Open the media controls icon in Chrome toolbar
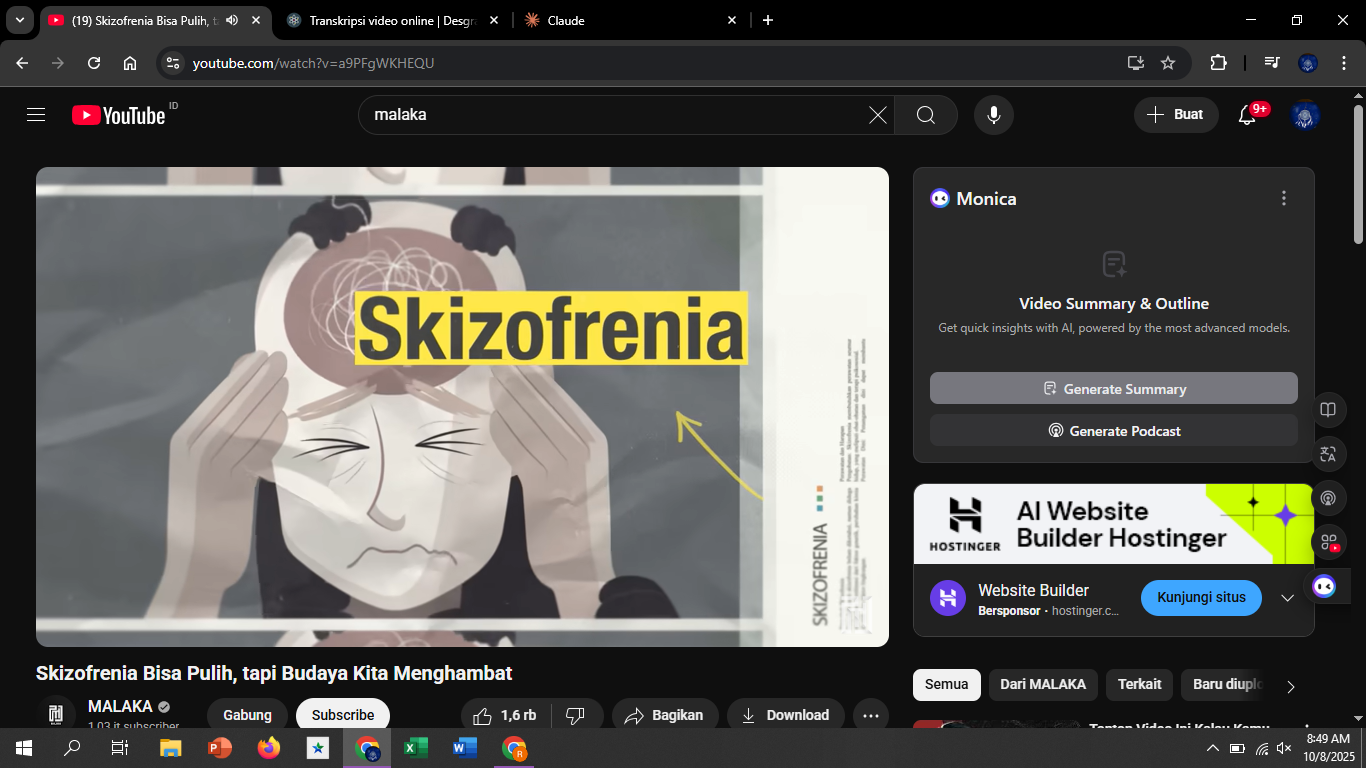The image size is (1366, 768). pos(1272,63)
